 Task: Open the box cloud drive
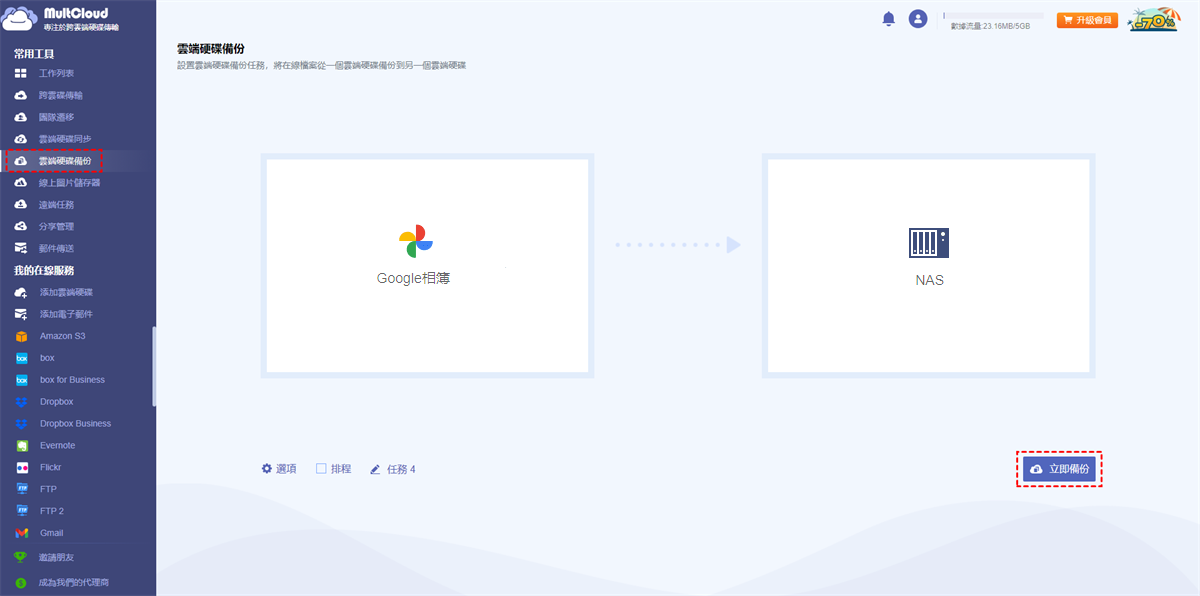[x=36, y=358]
